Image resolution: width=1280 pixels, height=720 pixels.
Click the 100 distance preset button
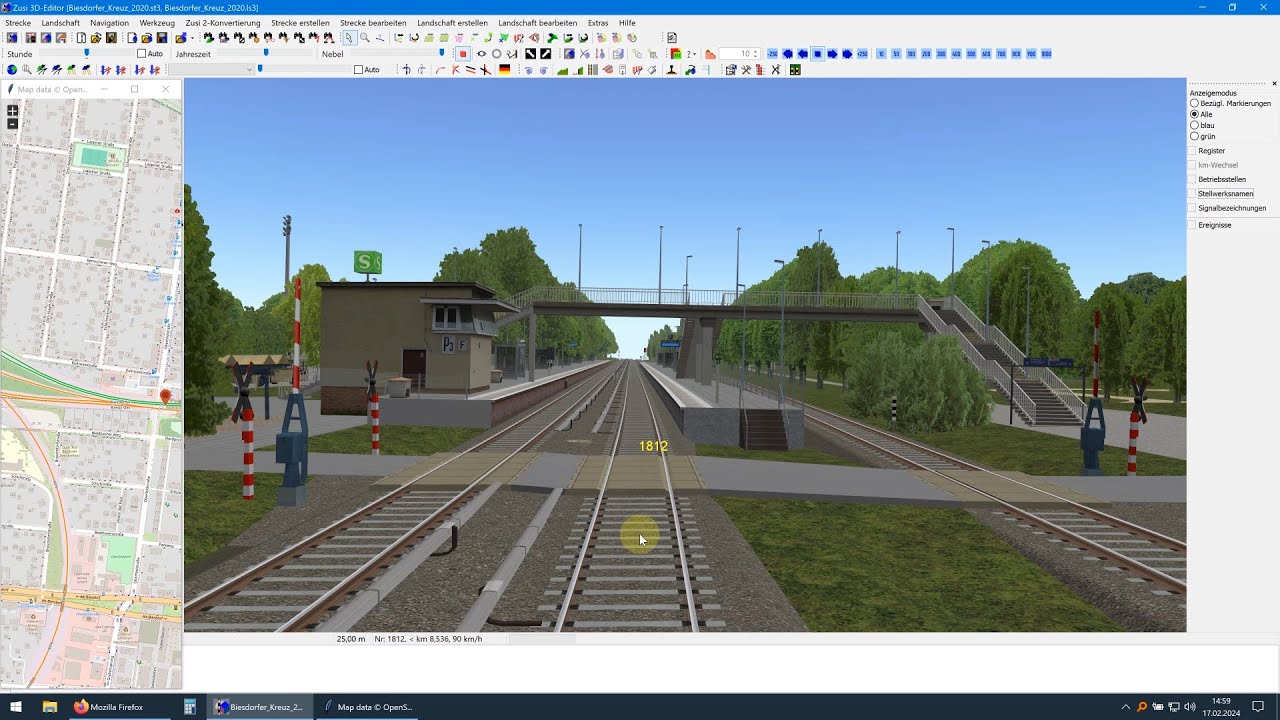pos(911,54)
